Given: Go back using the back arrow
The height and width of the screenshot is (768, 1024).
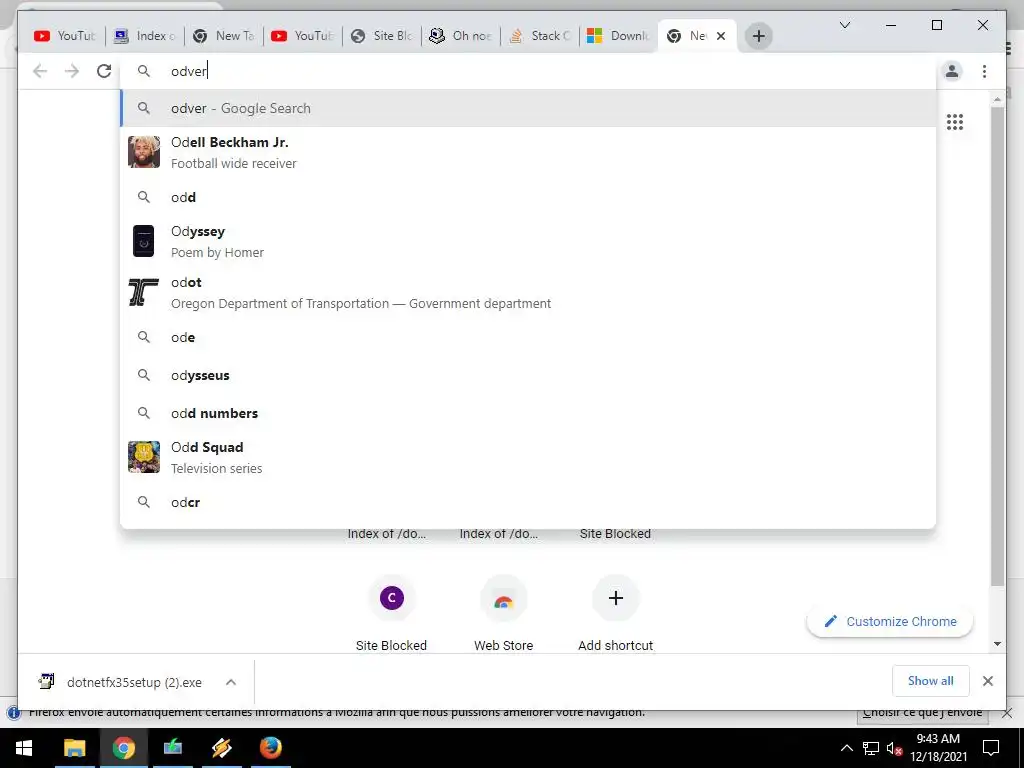Looking at the screenshot, I should (x=40, y=71).
